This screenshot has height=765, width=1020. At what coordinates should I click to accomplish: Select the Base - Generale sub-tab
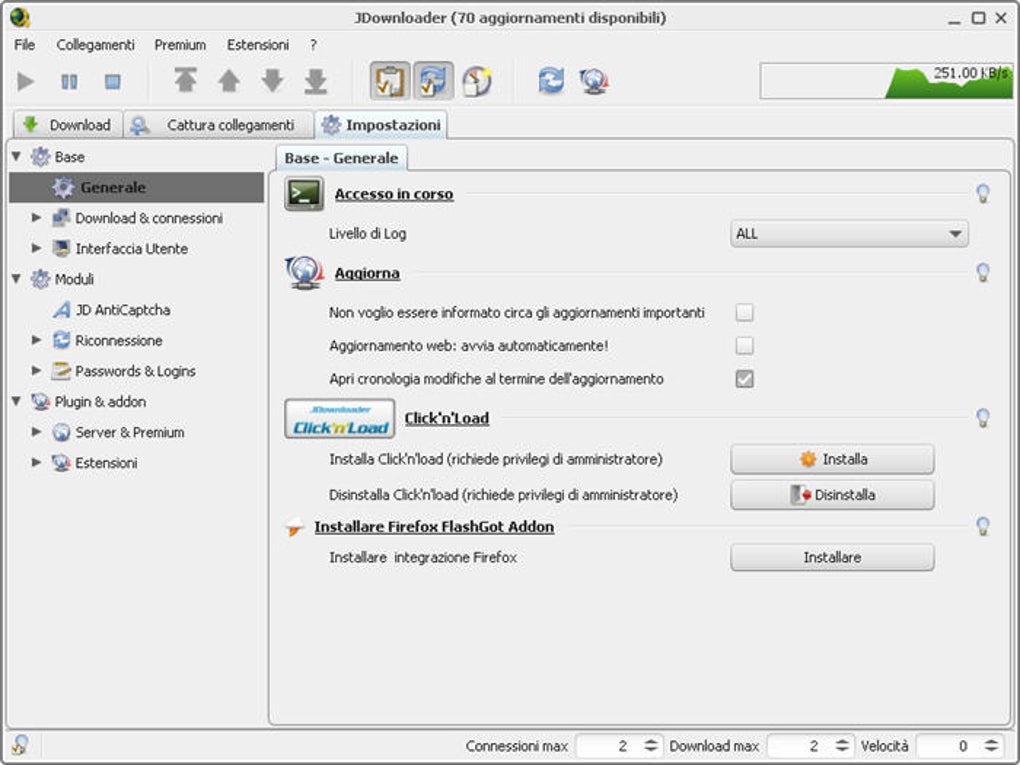(342, 158)
